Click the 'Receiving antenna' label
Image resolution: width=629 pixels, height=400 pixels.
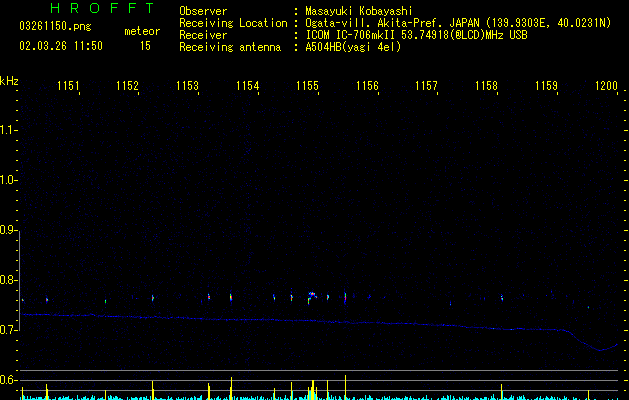(230, 47)
